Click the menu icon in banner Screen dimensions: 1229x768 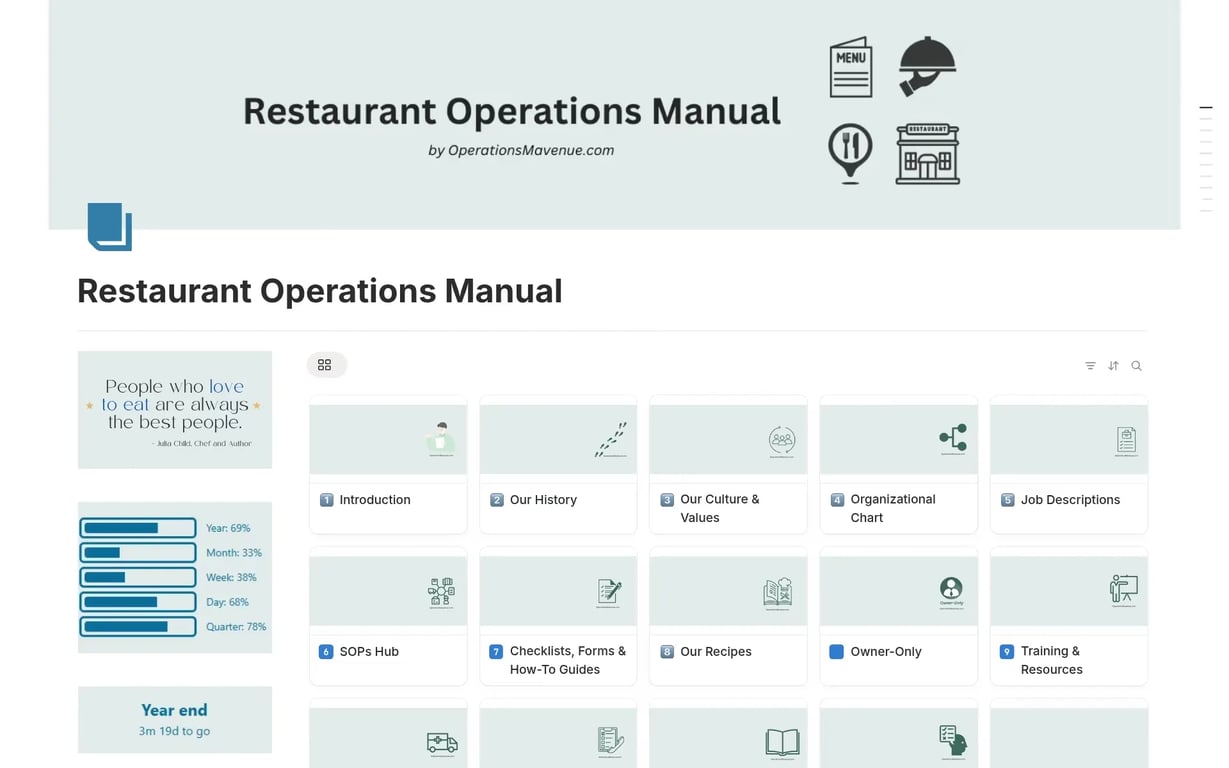(x=851, y=67)
